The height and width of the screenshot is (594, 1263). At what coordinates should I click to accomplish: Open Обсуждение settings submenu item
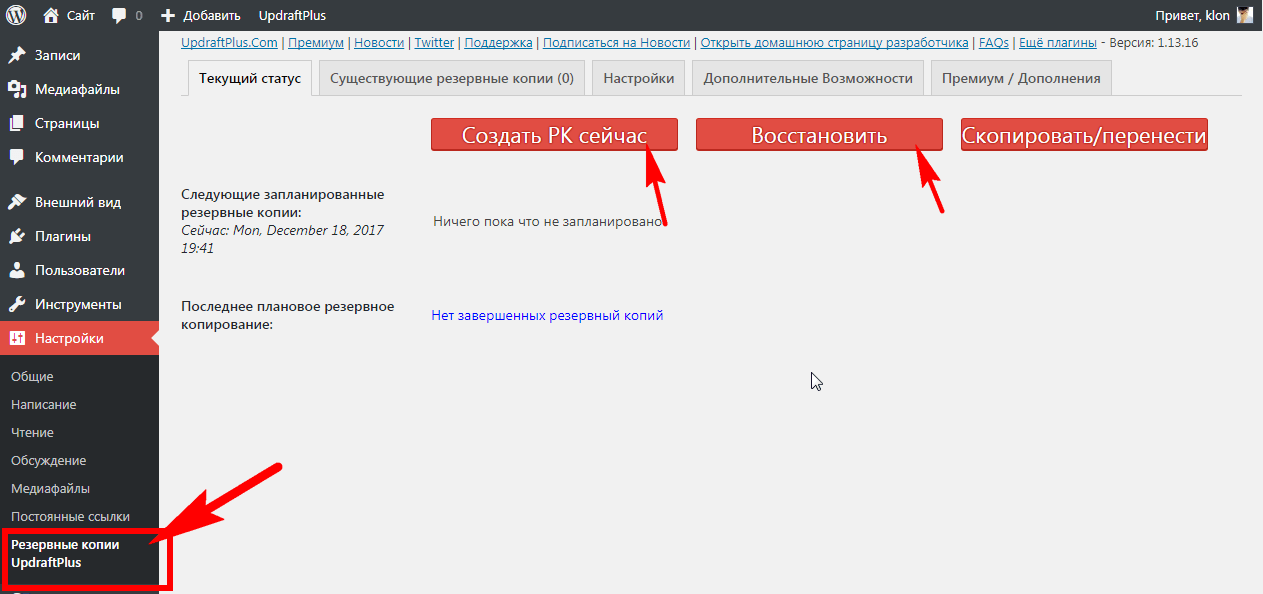49,461
